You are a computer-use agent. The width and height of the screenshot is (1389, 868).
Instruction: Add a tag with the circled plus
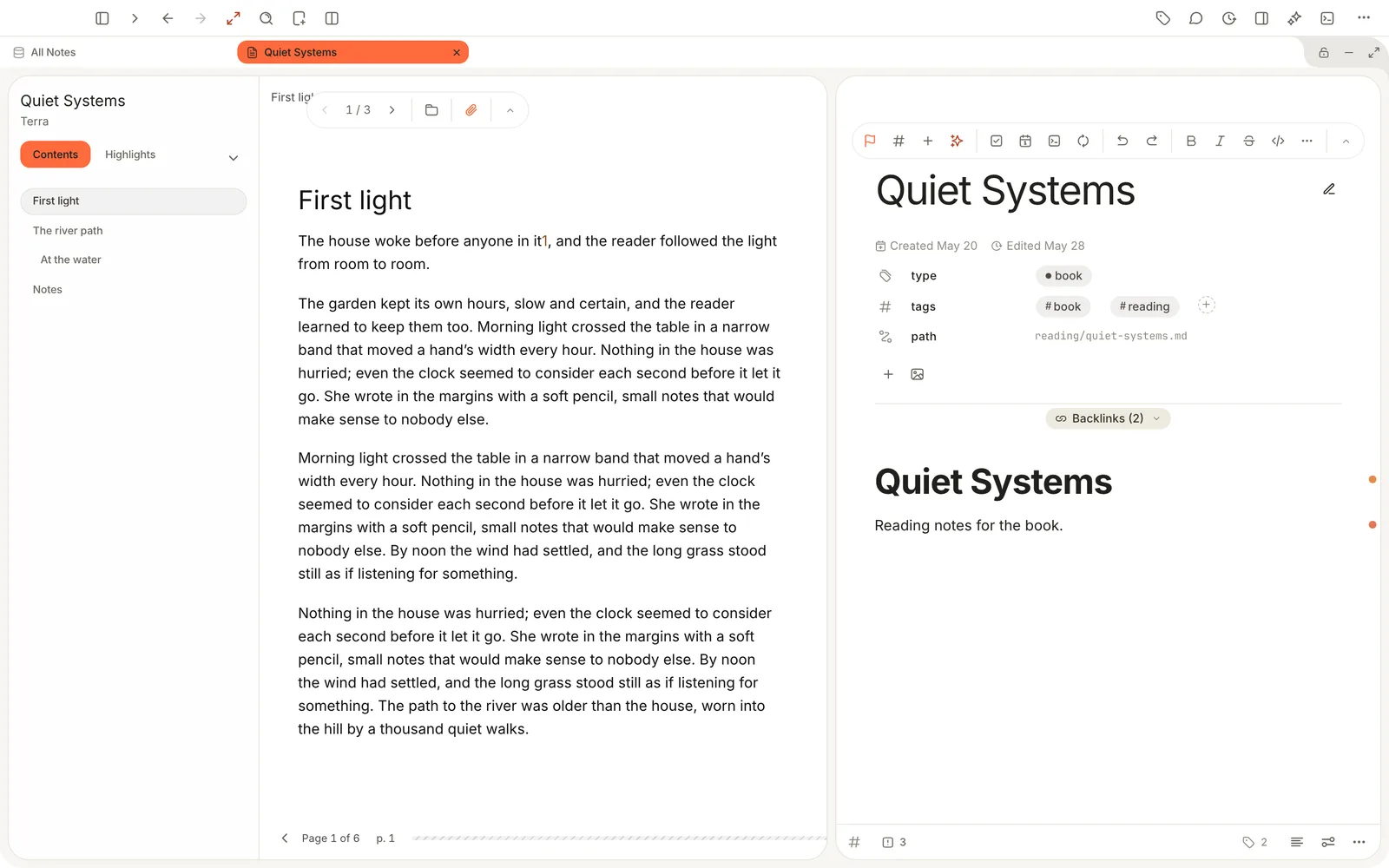click(1207, 305)
